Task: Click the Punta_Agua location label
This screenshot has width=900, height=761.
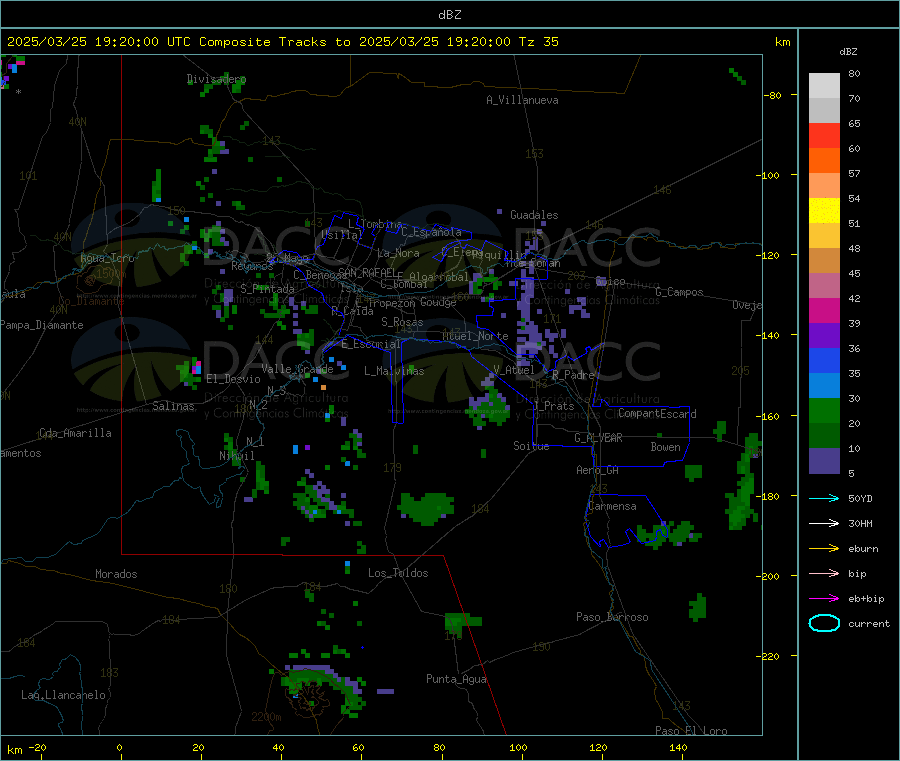Action: (456, 679)
